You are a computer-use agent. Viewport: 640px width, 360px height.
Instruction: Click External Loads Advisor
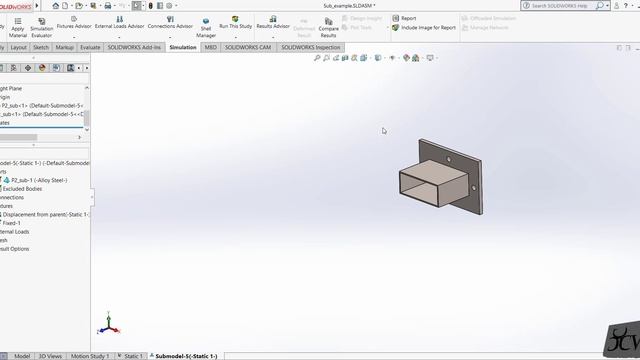[120, 22]
